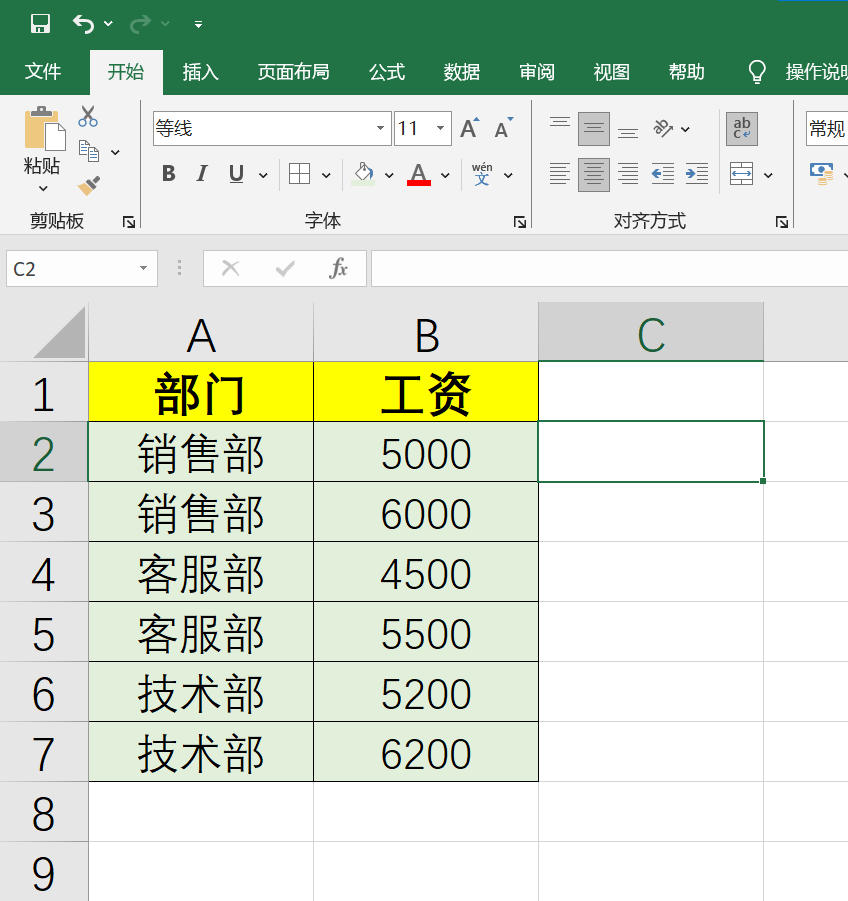This screenshot has width=848, height=901.
Task: Toggle italic formatting
Action: point(202,174)
